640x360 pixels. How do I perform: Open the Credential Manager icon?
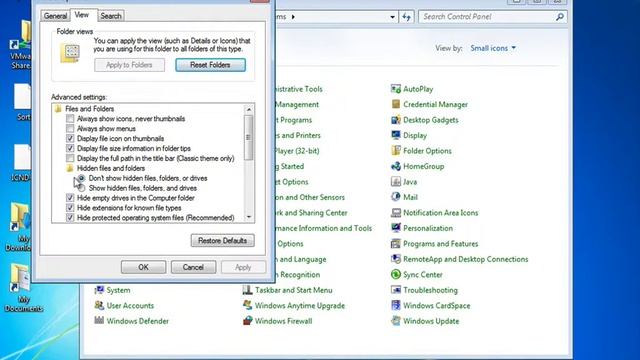pyautogui.click(x=396, y=104)
